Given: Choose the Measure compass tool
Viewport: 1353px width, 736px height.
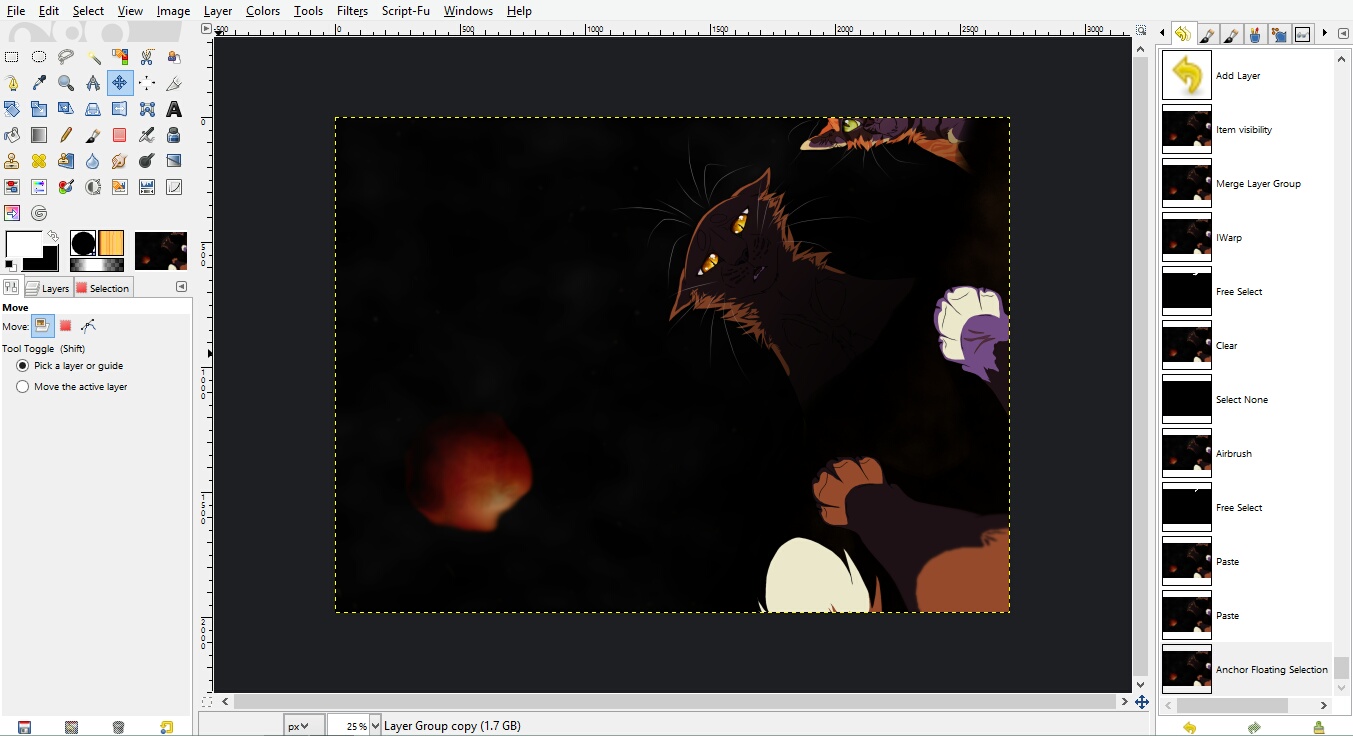Looking at the screenshot, I should pyautogui.click(x=92, y=83).
